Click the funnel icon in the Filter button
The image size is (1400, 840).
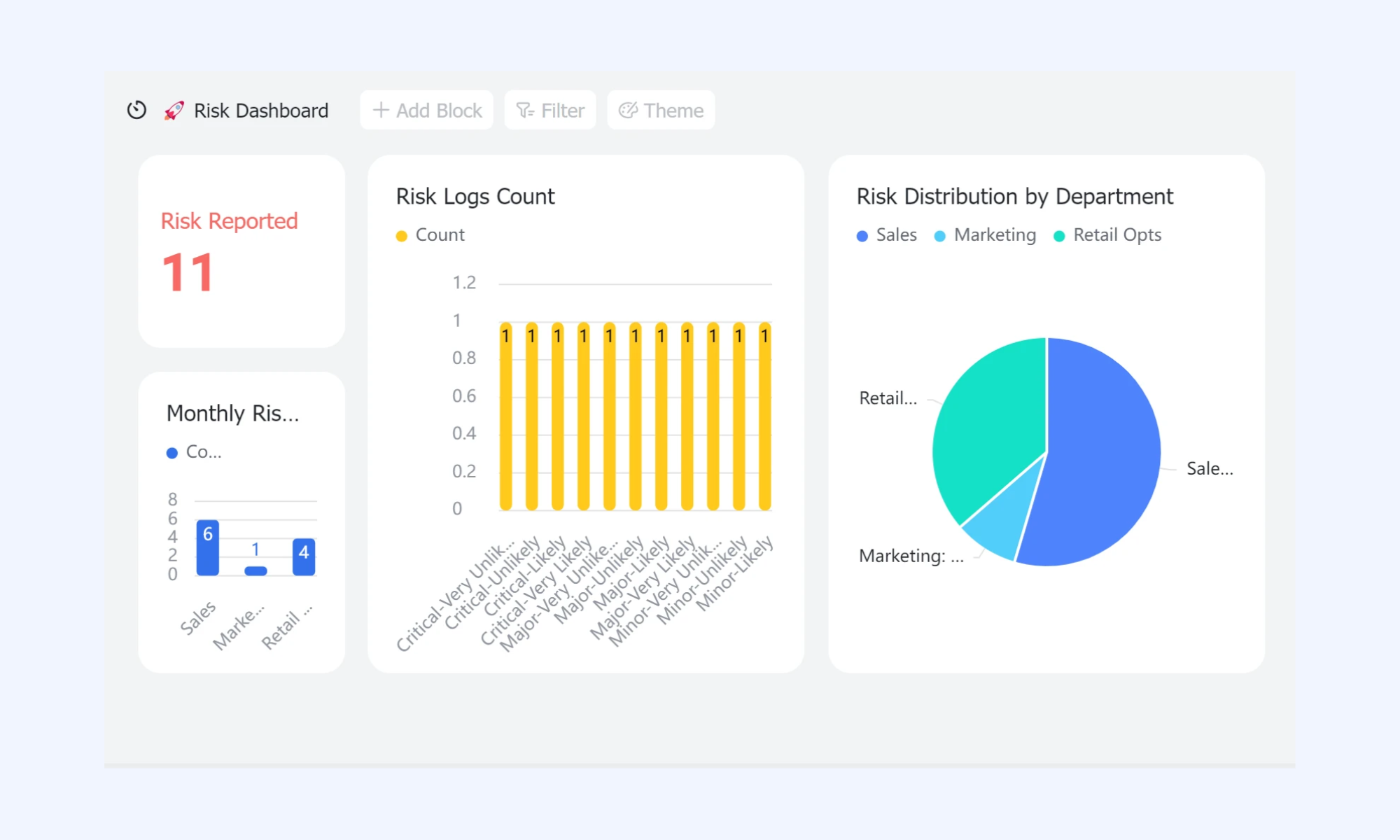pyautogui.click(x=525, y=110)
